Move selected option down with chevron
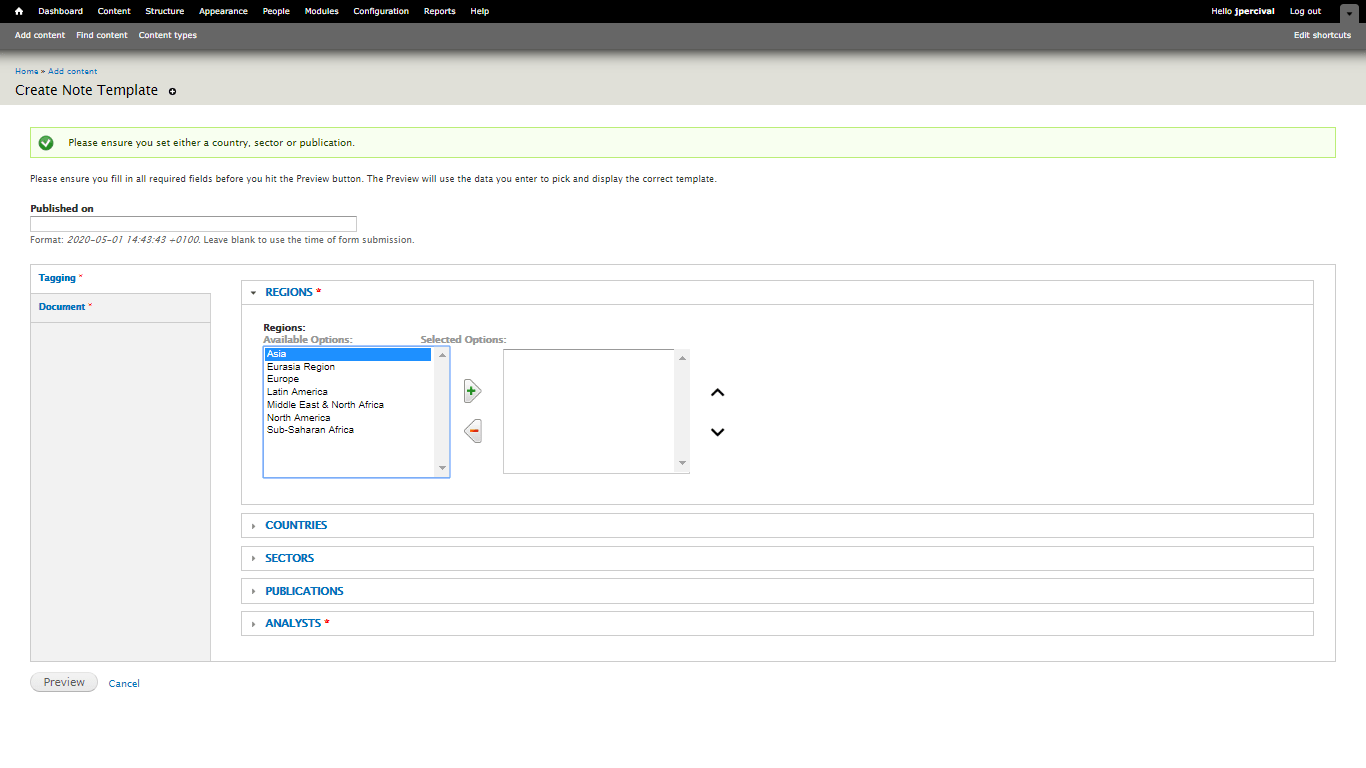This screenshot has height=768, width=1366. point(717,432)
